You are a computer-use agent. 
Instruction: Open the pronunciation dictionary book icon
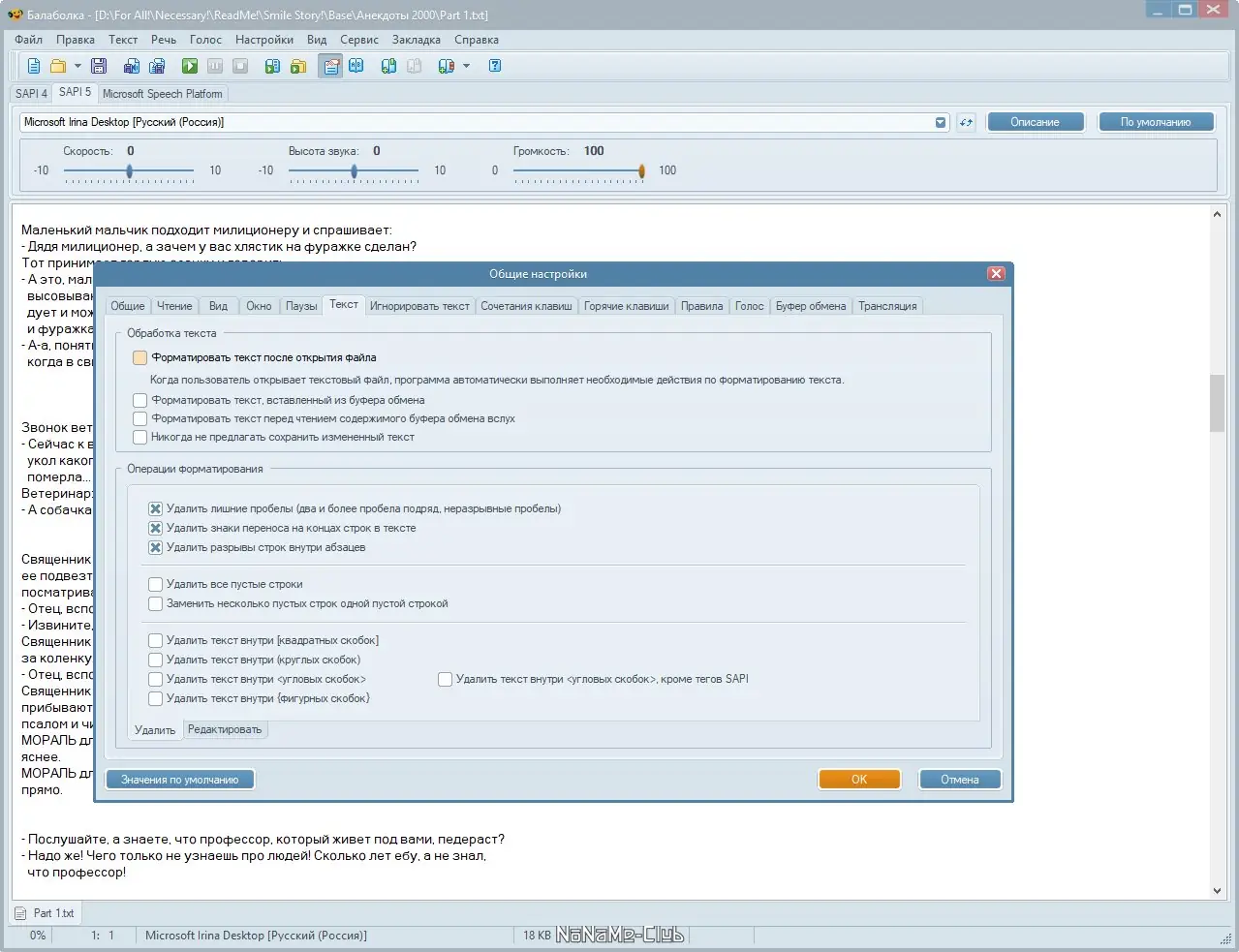coord(356,66)
